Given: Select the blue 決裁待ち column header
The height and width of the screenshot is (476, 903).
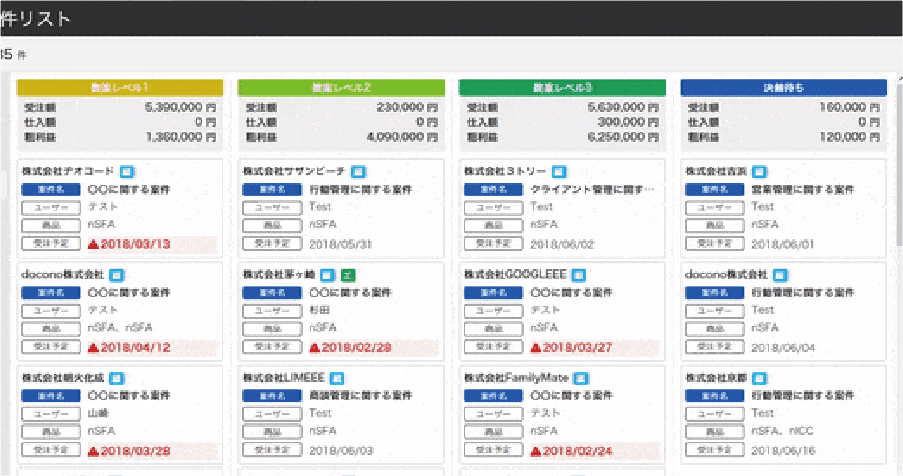Looking at the screenshot, I should (x=783, y=88).
